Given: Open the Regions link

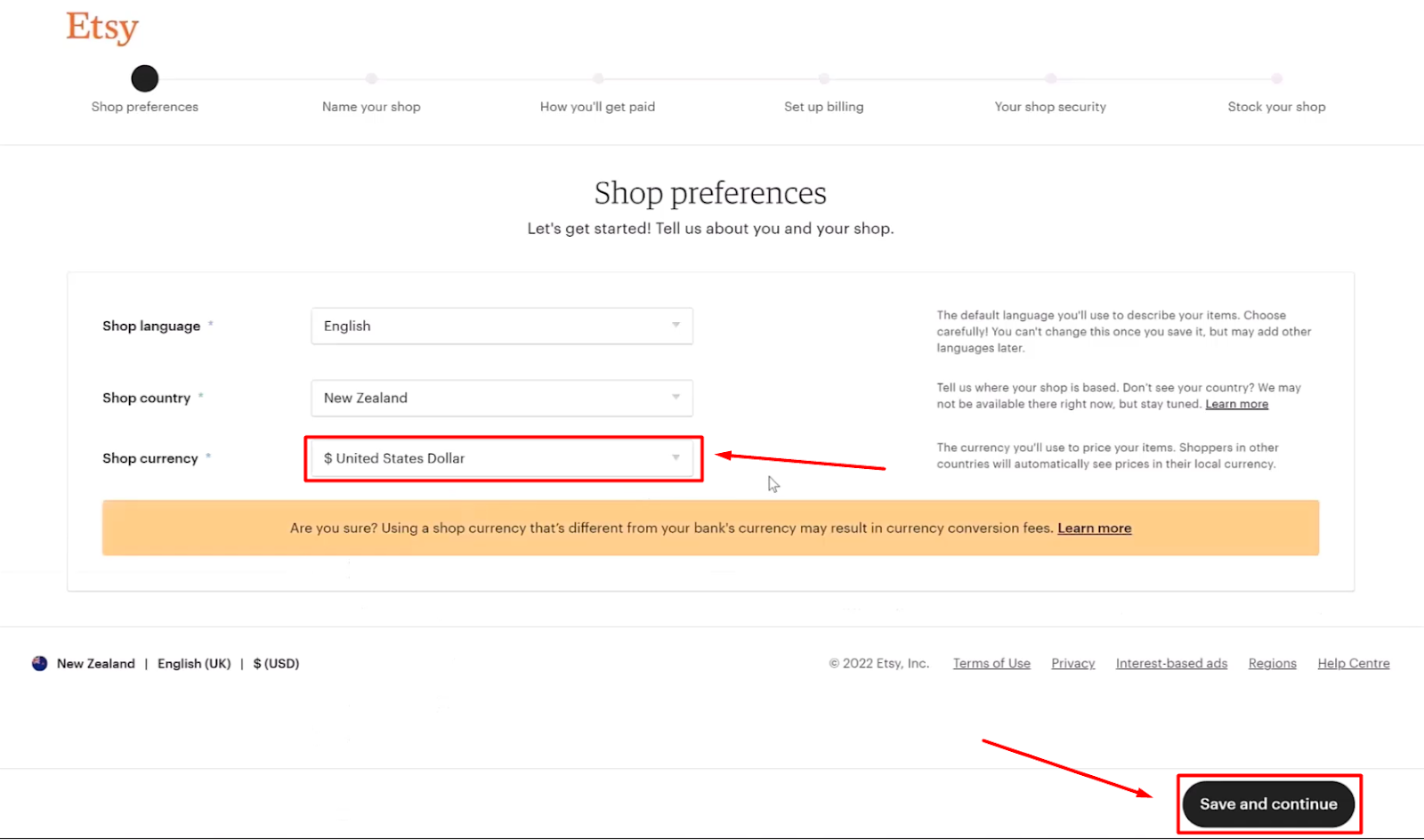Looking at the screenshot, I should coord(1272,664).
